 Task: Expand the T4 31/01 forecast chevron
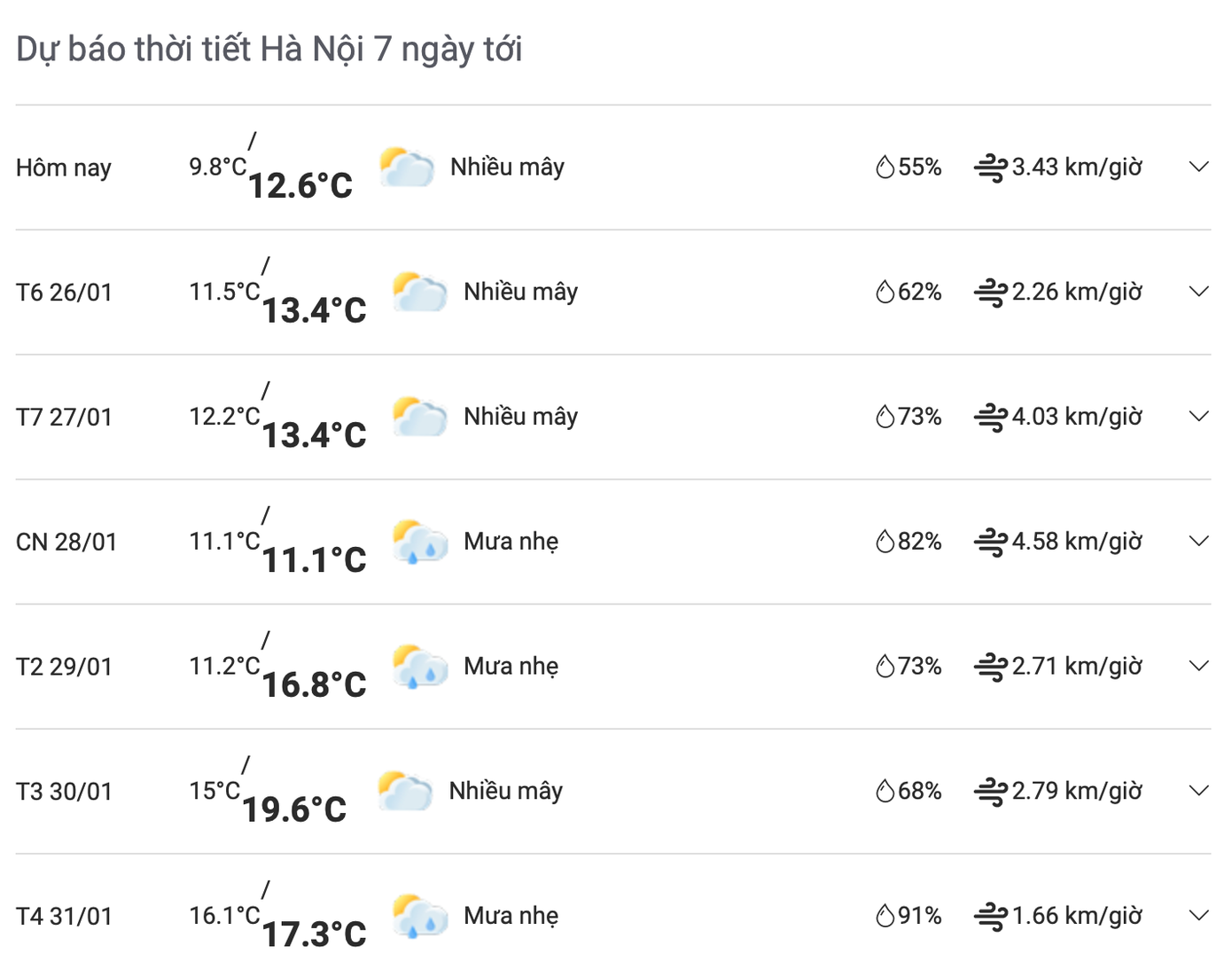coord(1198,915)
